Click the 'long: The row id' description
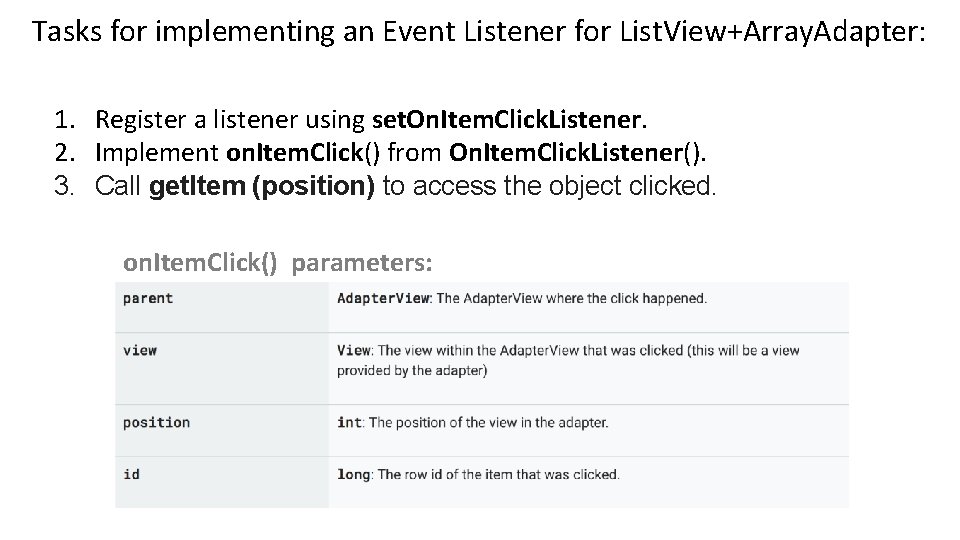The height and width of the screenshot is (540, 960). 478,474
